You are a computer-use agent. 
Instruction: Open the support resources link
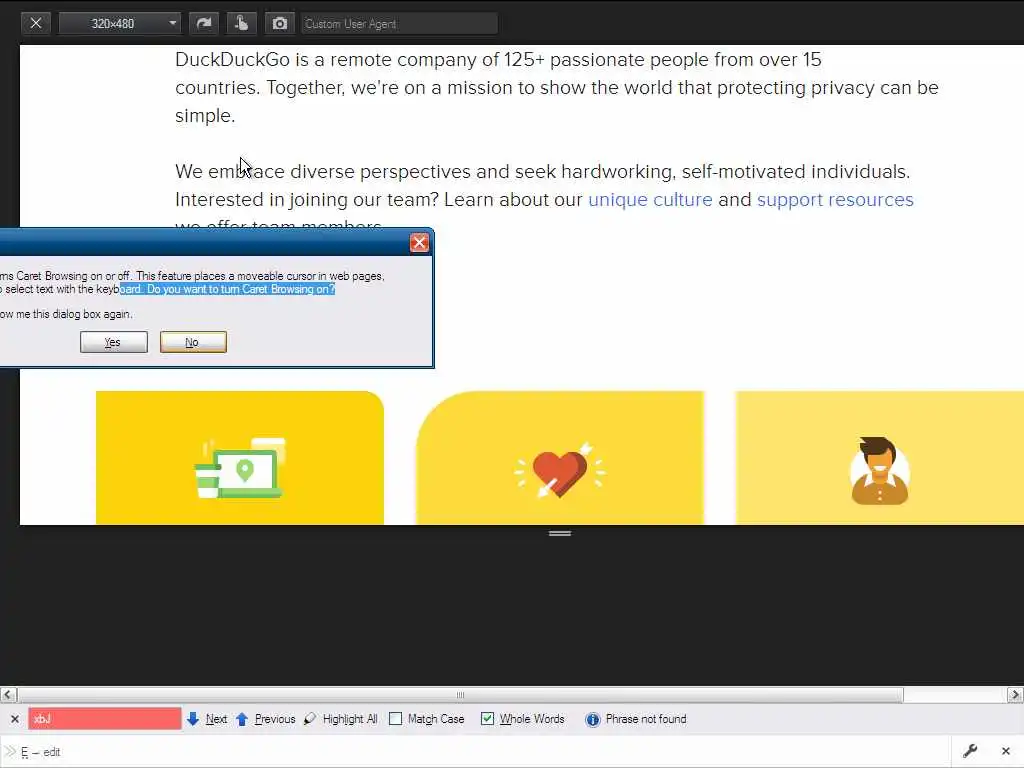835,199
